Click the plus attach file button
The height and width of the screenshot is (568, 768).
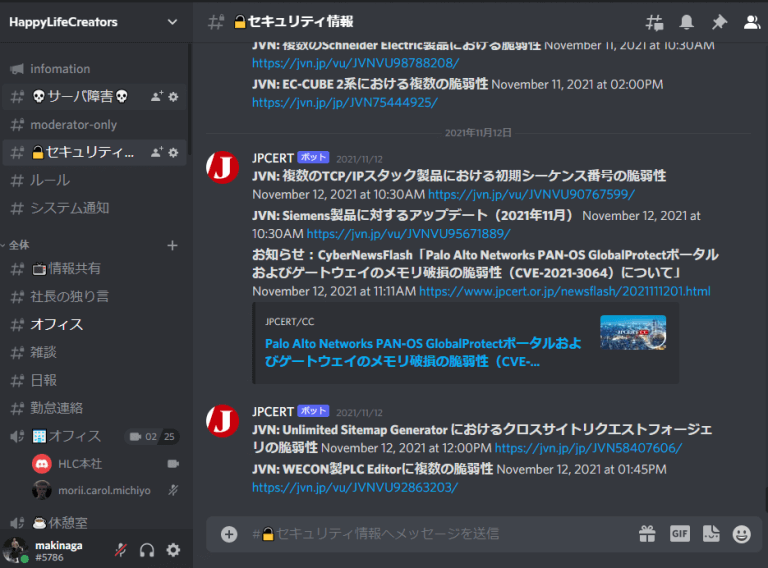[x=229, y=534]
